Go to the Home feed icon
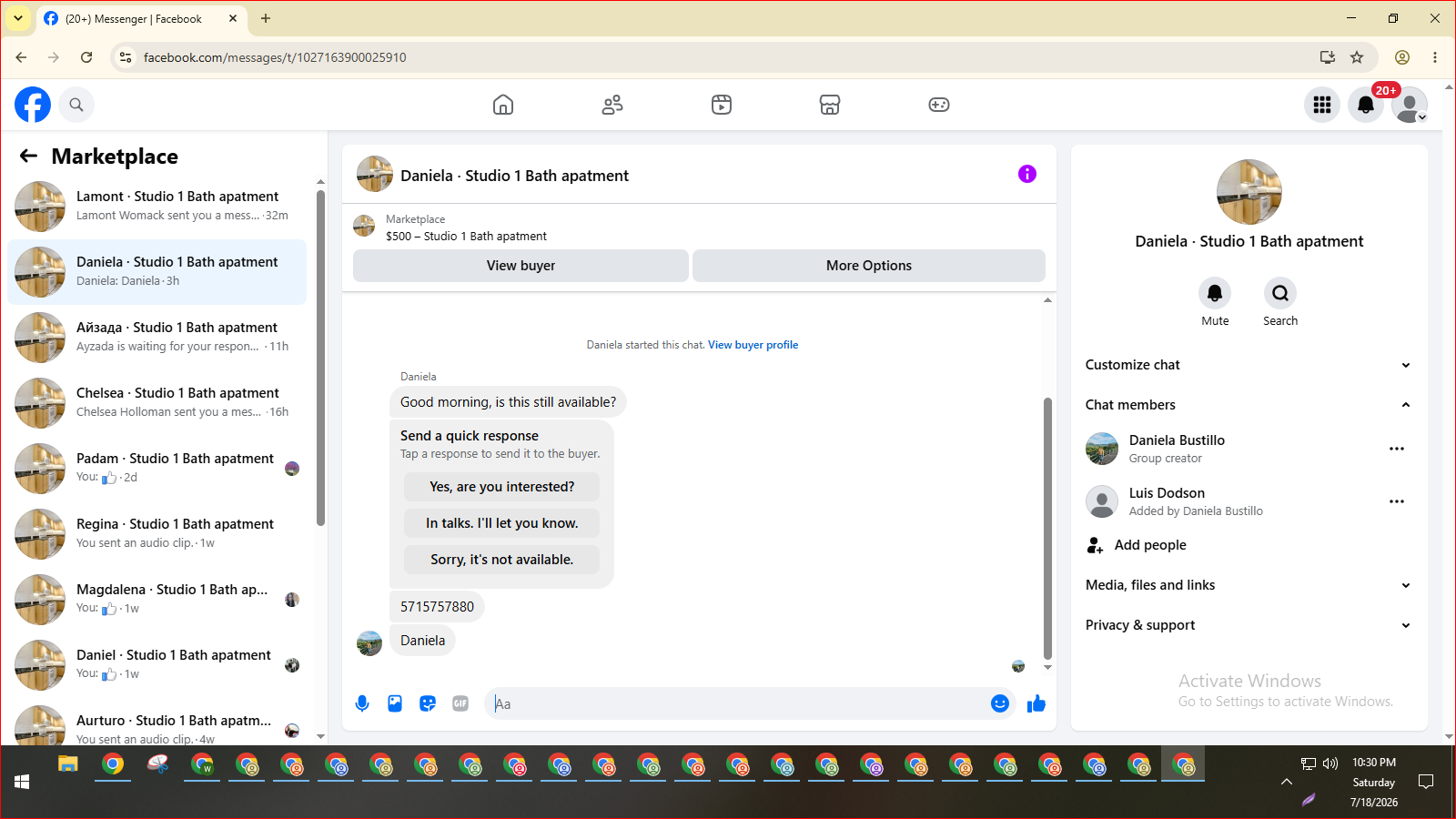Viewport: 1456px width, 819px height. (x=503, y=105)
